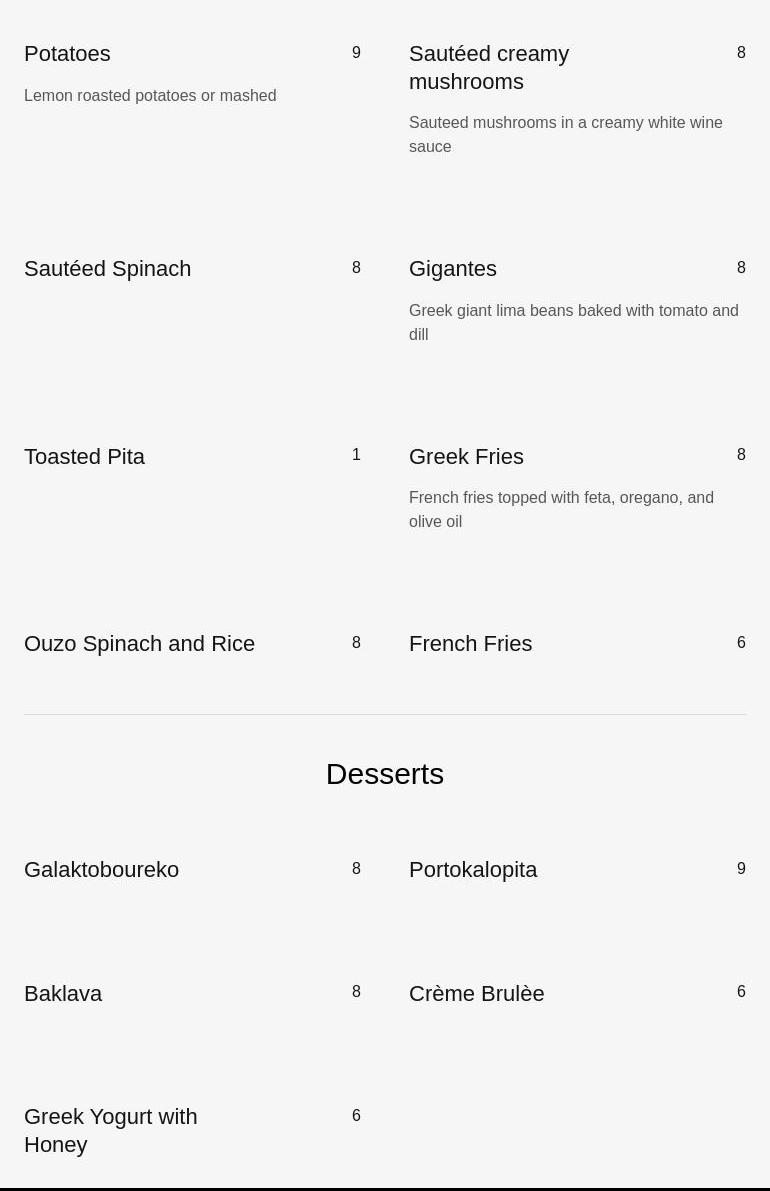770x1191 pixels.
Task: Click Greek Fries feta oregano description
Action: [x=561, y=509]
